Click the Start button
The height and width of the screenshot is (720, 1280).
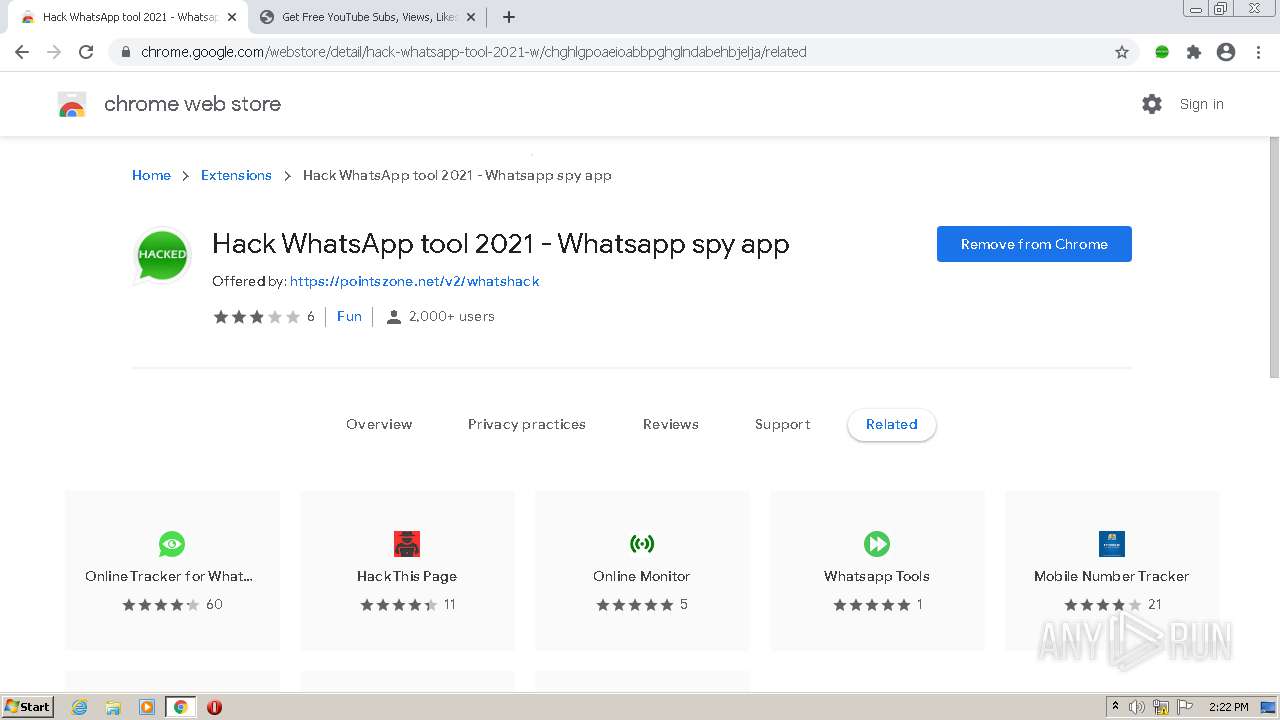tap(28, 707)
